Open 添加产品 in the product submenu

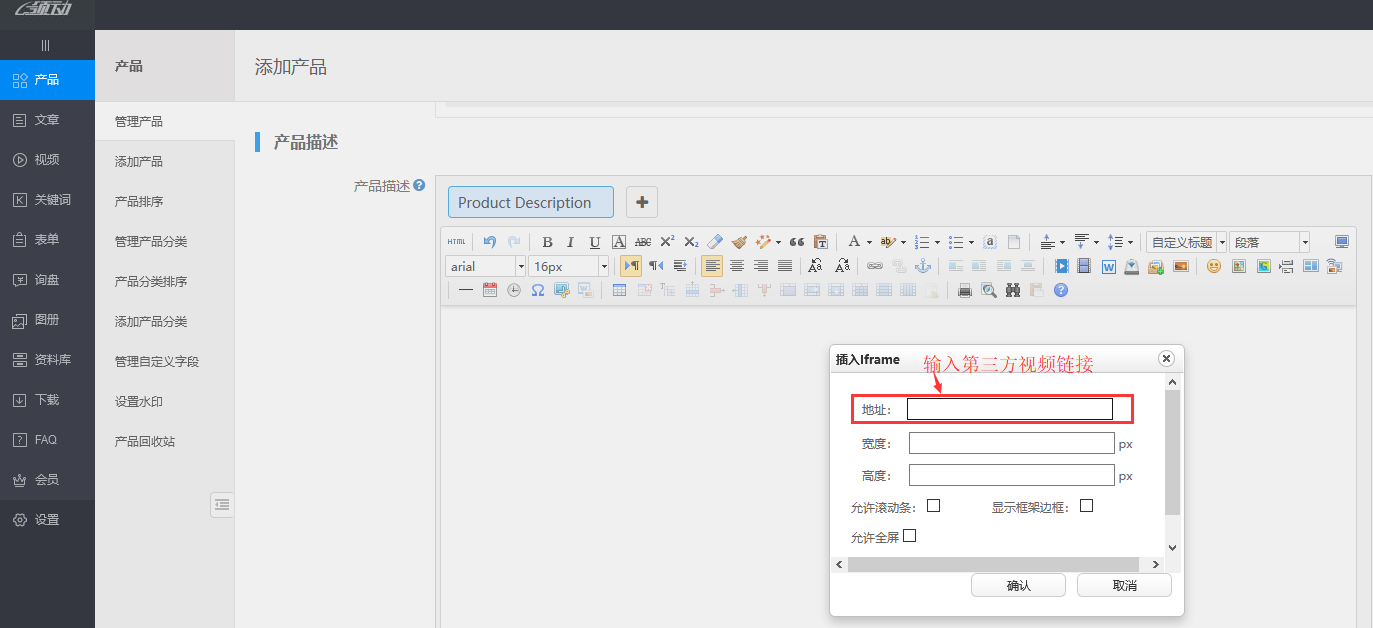point(138,161)
